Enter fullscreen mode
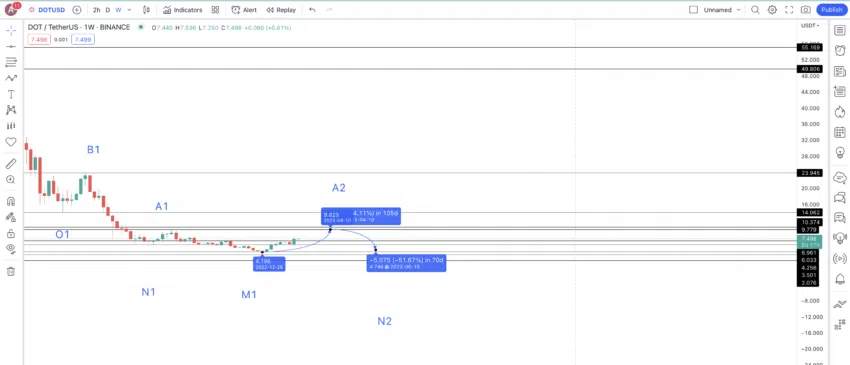 (789, 10)
